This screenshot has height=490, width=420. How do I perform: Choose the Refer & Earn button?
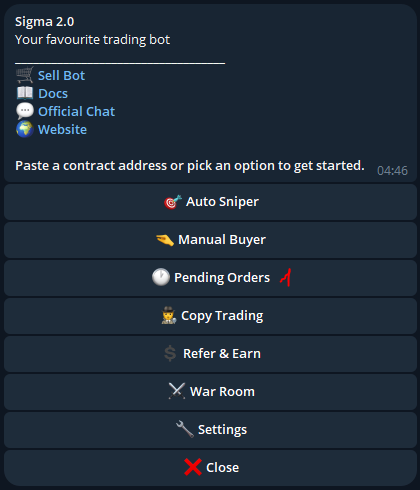click(x=210, y=354)
